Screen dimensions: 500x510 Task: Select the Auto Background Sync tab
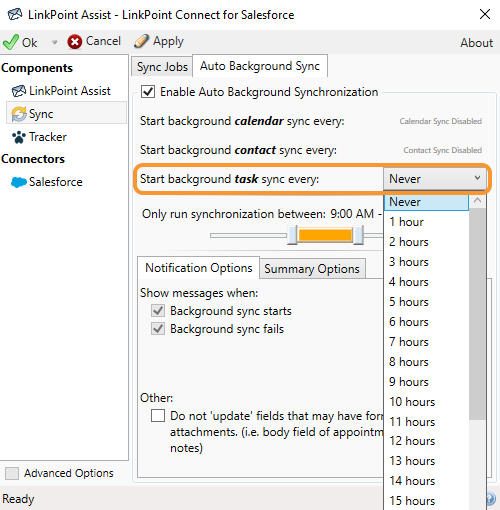260,66
